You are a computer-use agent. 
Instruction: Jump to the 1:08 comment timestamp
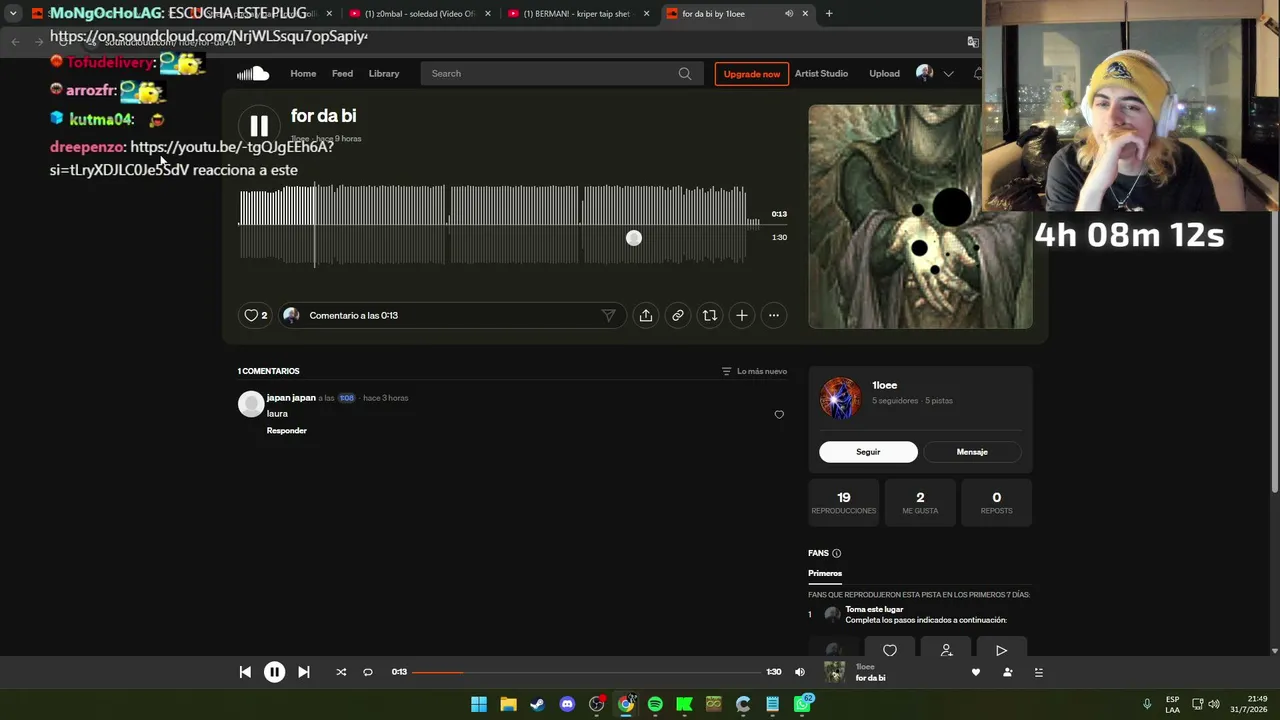pyautogui.click(x=346, y=398)
